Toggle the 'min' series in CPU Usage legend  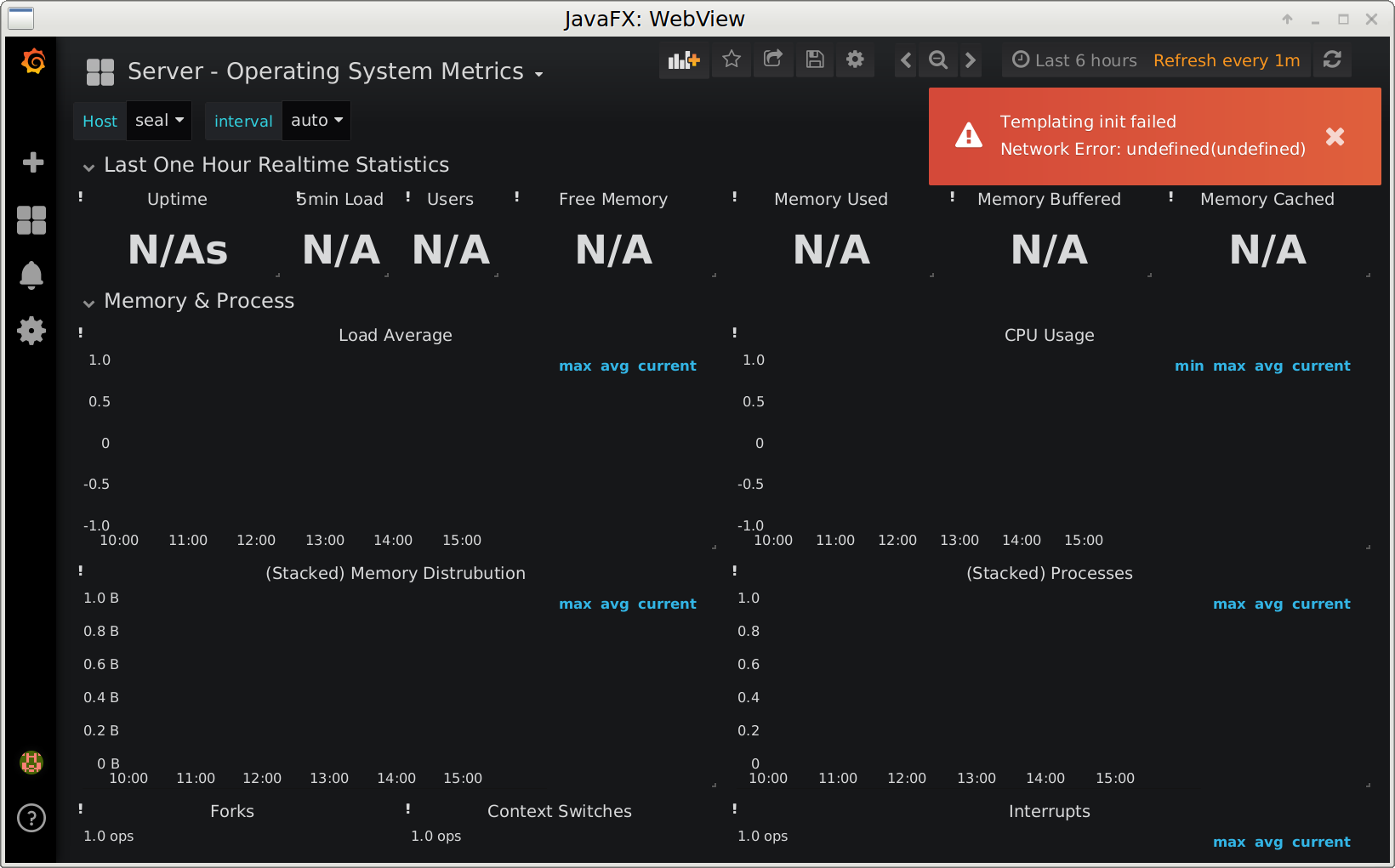pyautogui.click(x=1189, y=366)
